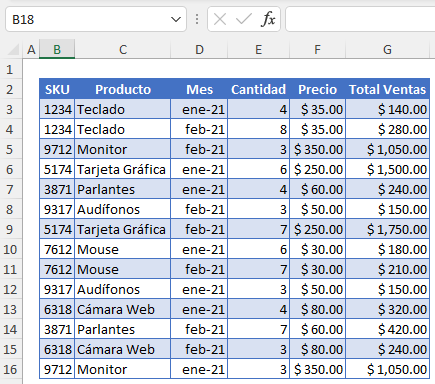Select column E header
435x384 pixels.
(x=258, y=50)
